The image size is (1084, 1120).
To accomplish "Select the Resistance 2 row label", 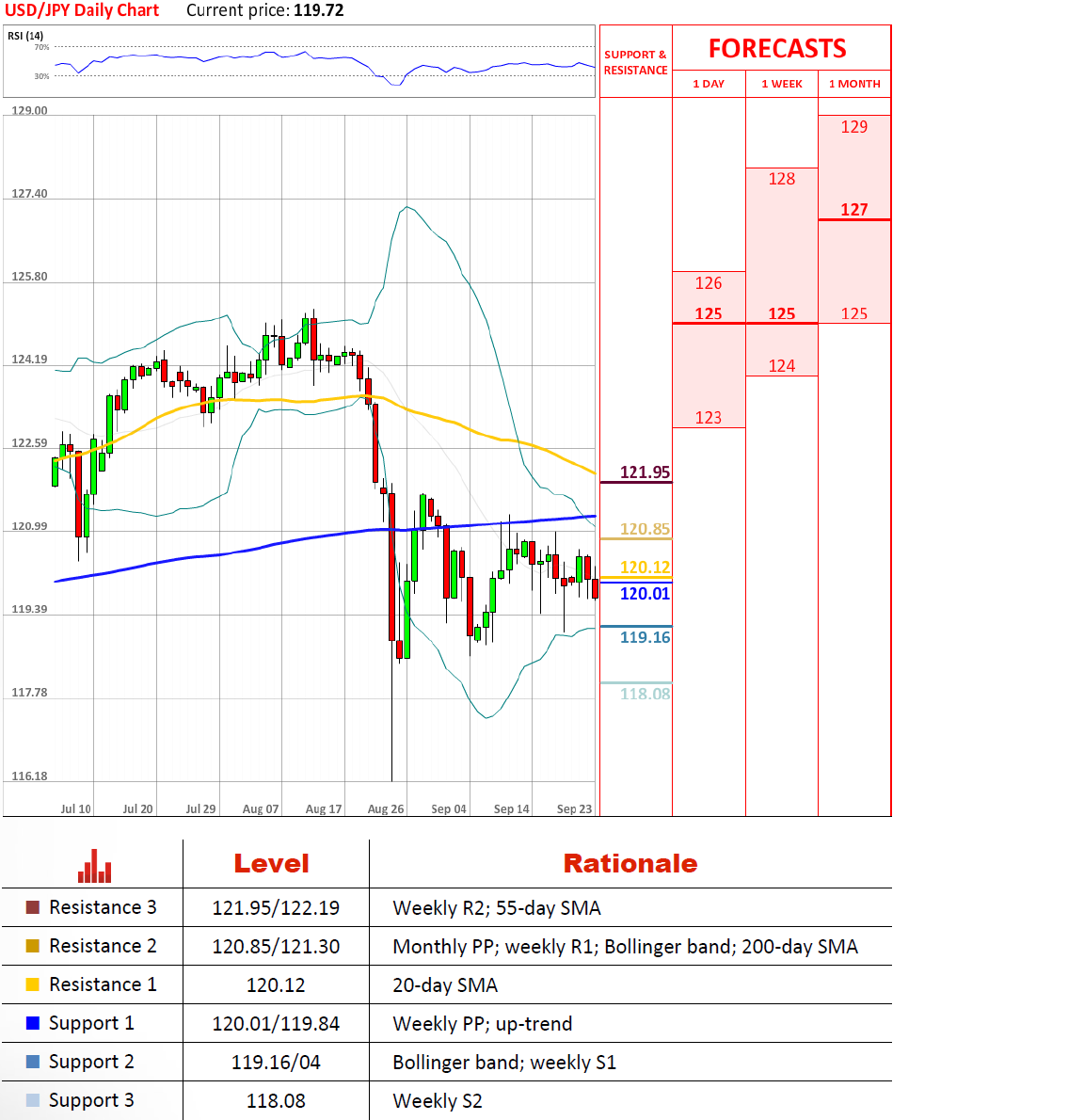I will 103,946.
